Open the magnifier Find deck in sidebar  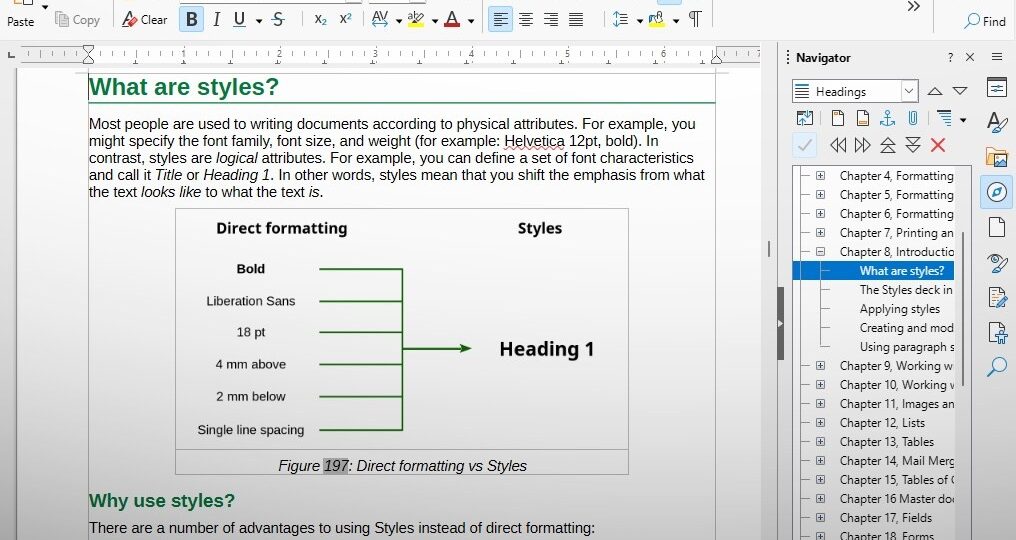[997, 367]
